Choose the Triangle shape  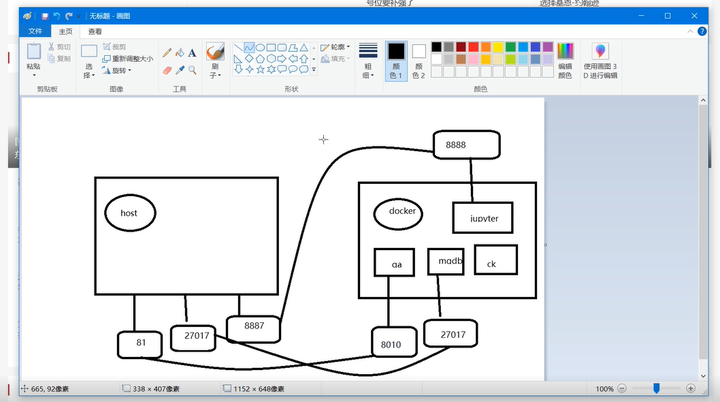click(x=304, y=48)
